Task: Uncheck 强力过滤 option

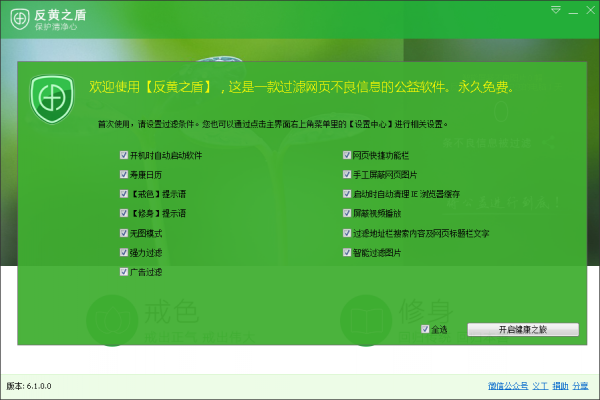Action: [x=124, y=252]
